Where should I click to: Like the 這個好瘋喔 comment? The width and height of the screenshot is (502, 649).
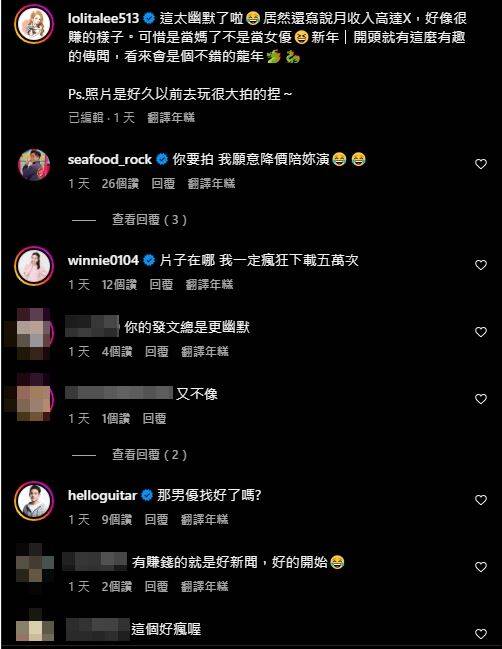pos(480,634)
